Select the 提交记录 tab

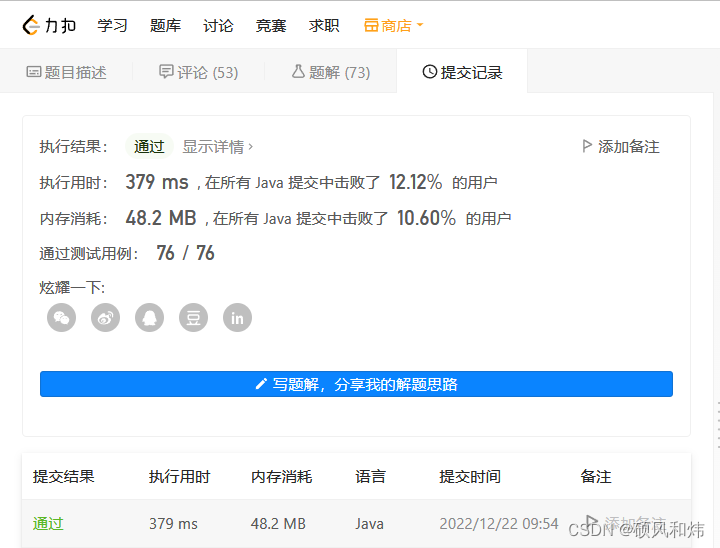pyautogui.click(x=462, y=72)
